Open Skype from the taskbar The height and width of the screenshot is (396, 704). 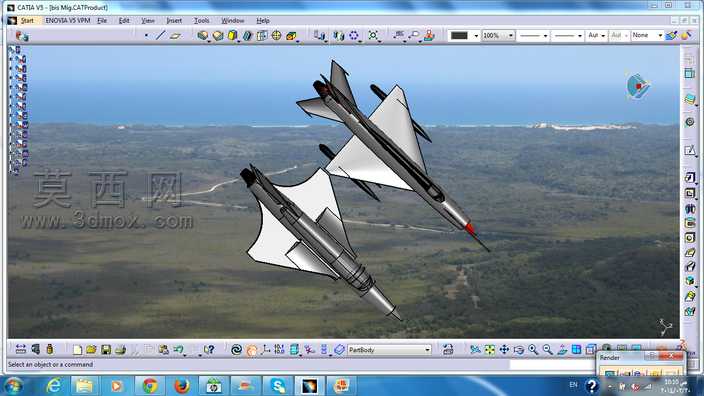tap(277, 386)
